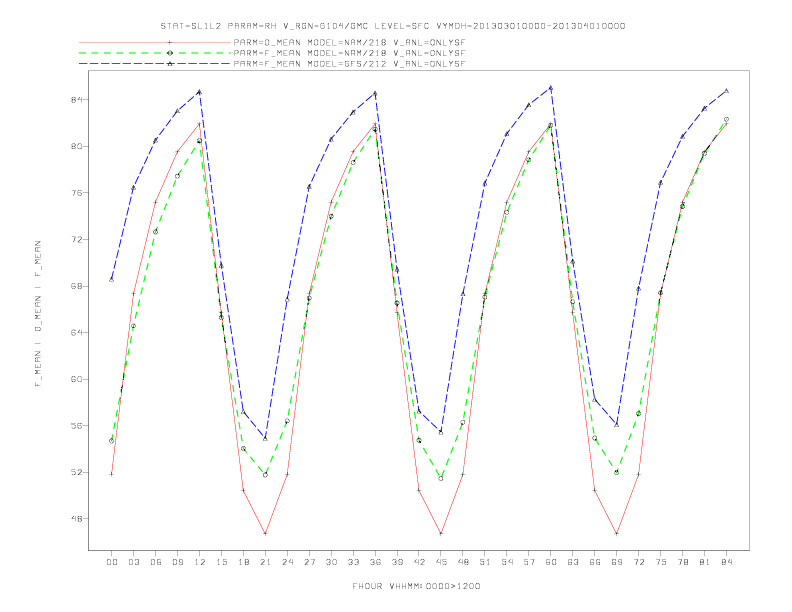Click the vertical y-axis label F_MEAN | O_MEAN | F_MEAN
Screen dimensions: 792x612
pyautogui.click(x=38, y=314)
